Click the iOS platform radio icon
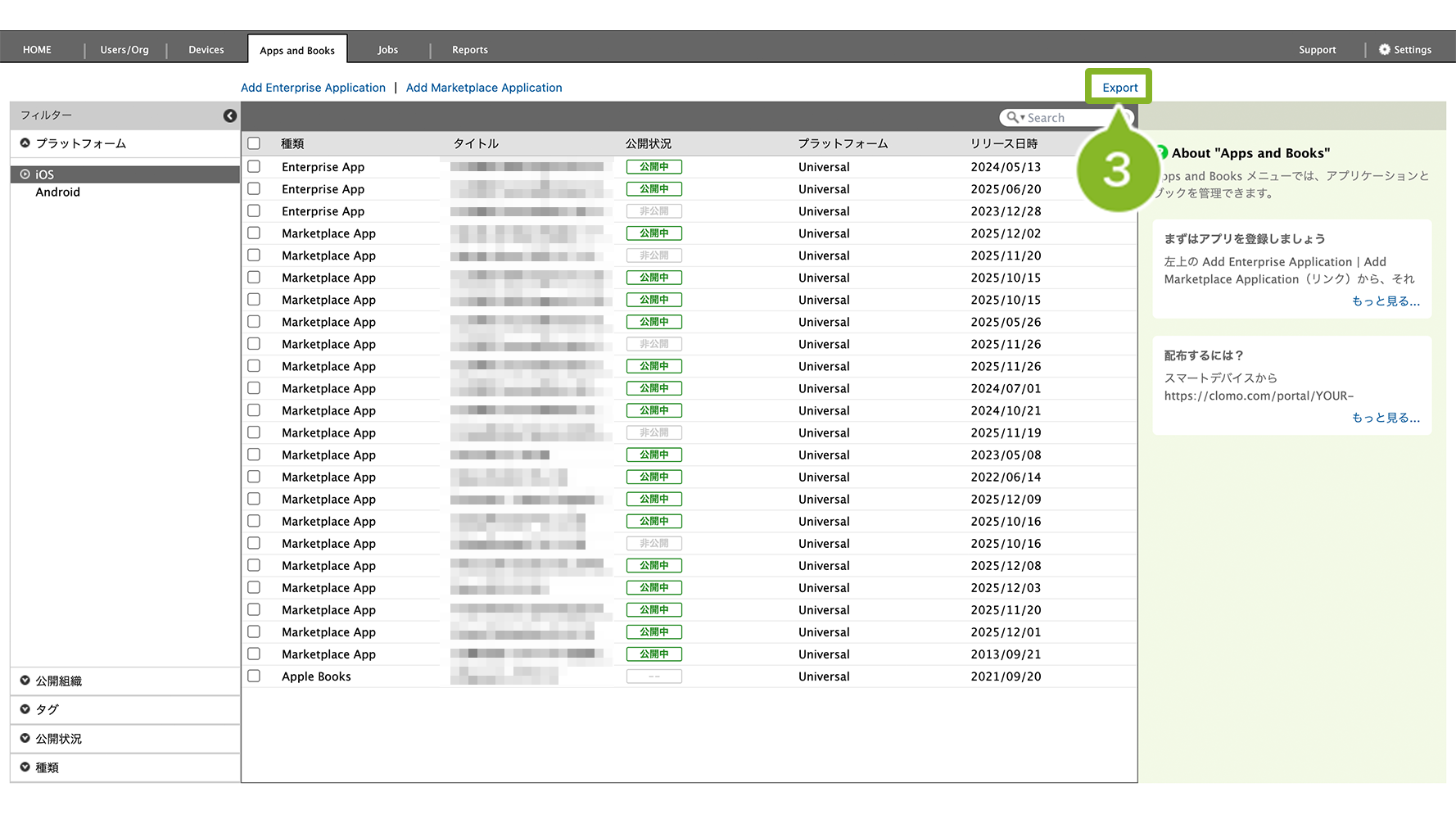 [x=25, y=174]
